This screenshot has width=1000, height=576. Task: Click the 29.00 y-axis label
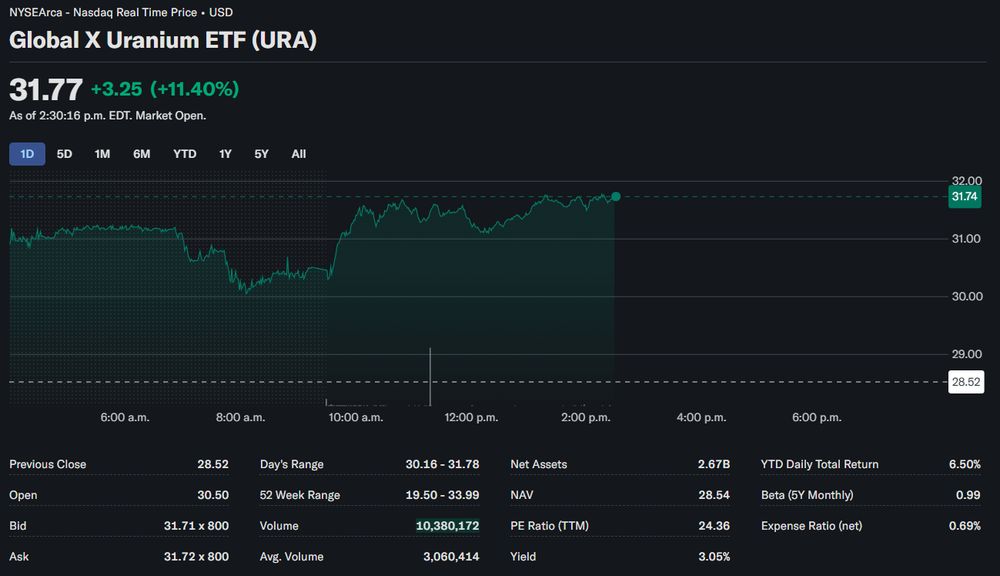click(x=967, y=354)
